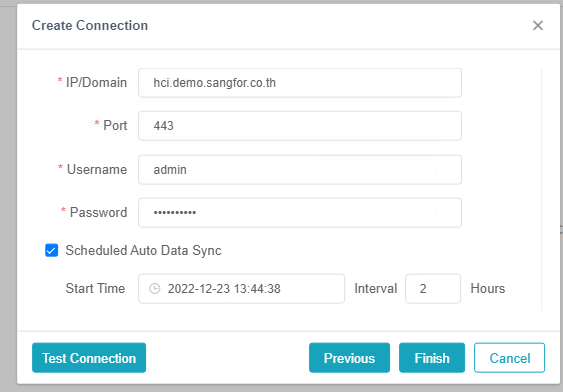Uncheck Scheduled Auto Data Sync checkbox
The image size is (563, 392).
(x=51, y=250)
